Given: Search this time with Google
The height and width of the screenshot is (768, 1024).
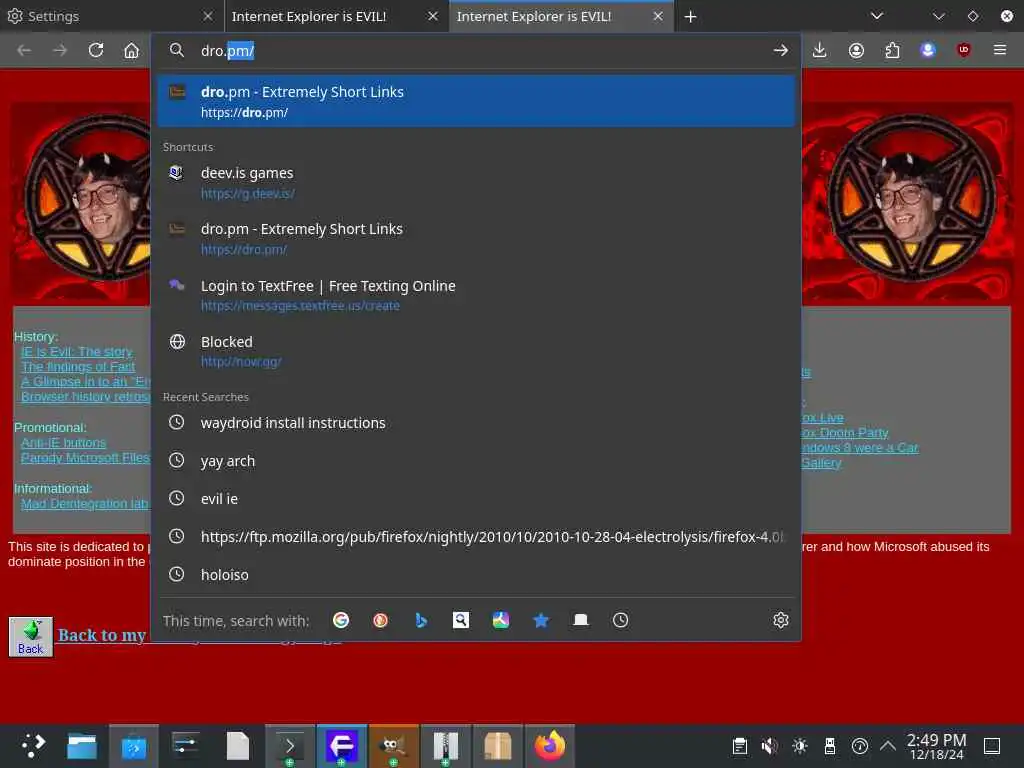Looking at the screenshot, I should click(x=341, y=620).
